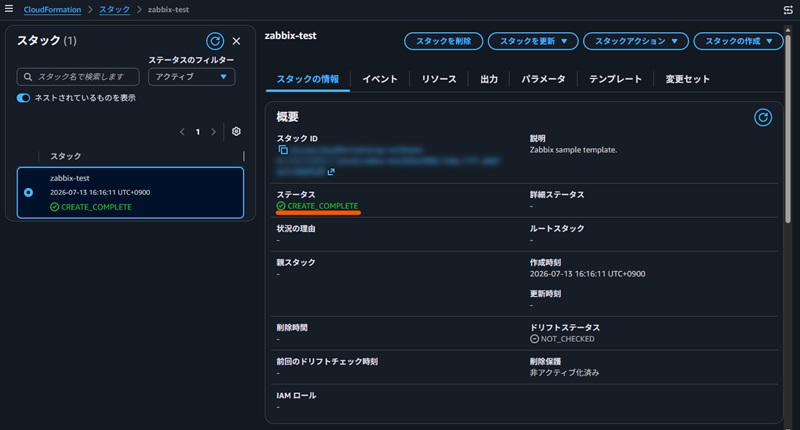Screen dimensions: 800x430
Task: Click the stack creation timestamp in list
Action: coord(100,192)
